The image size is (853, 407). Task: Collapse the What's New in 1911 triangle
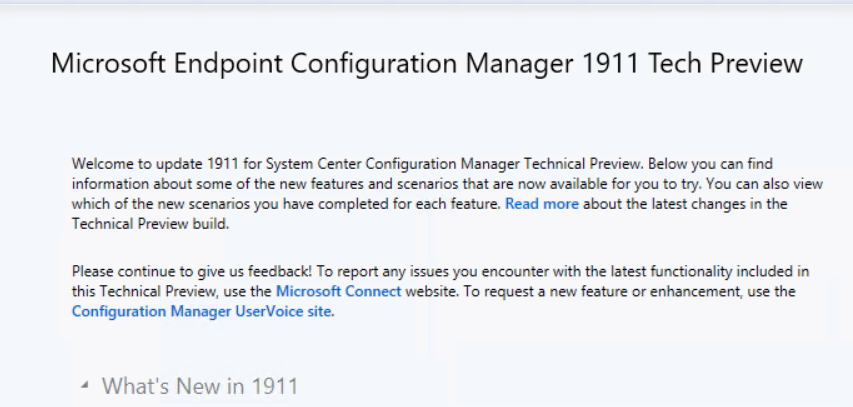(x=84, y=385)
